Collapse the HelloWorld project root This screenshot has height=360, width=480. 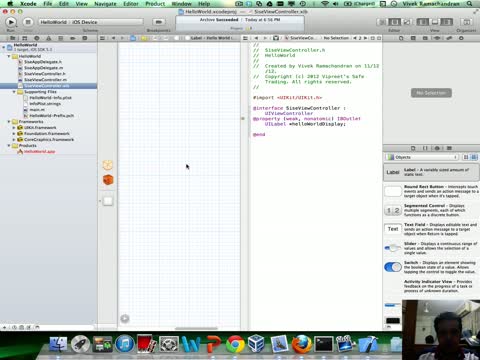[x=4, y=47]
